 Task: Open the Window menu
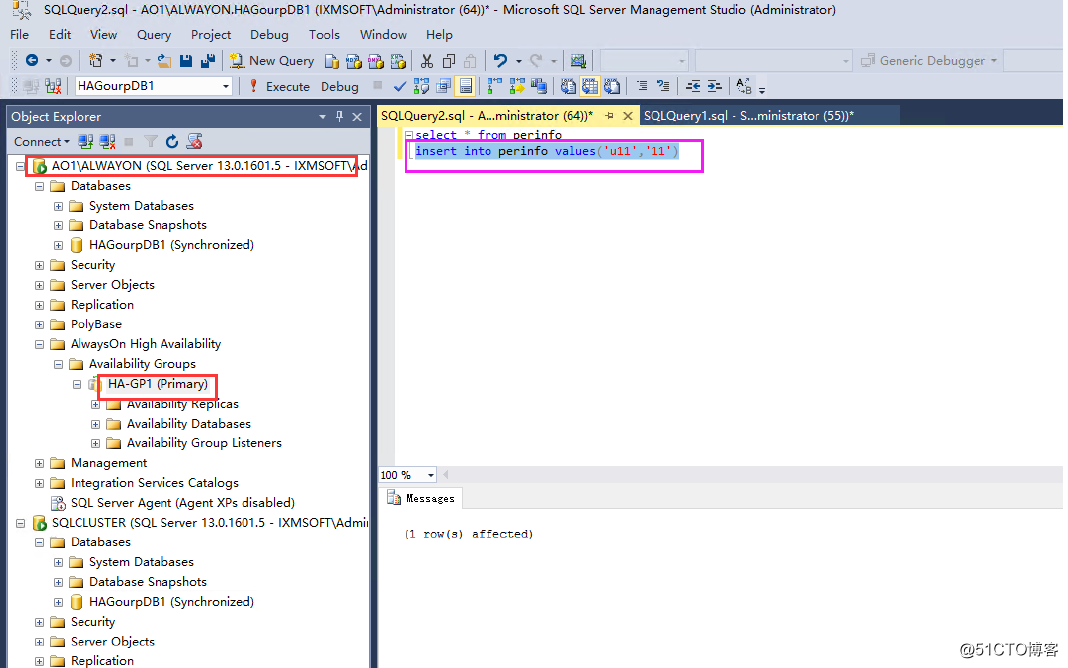tap(383, 35)
